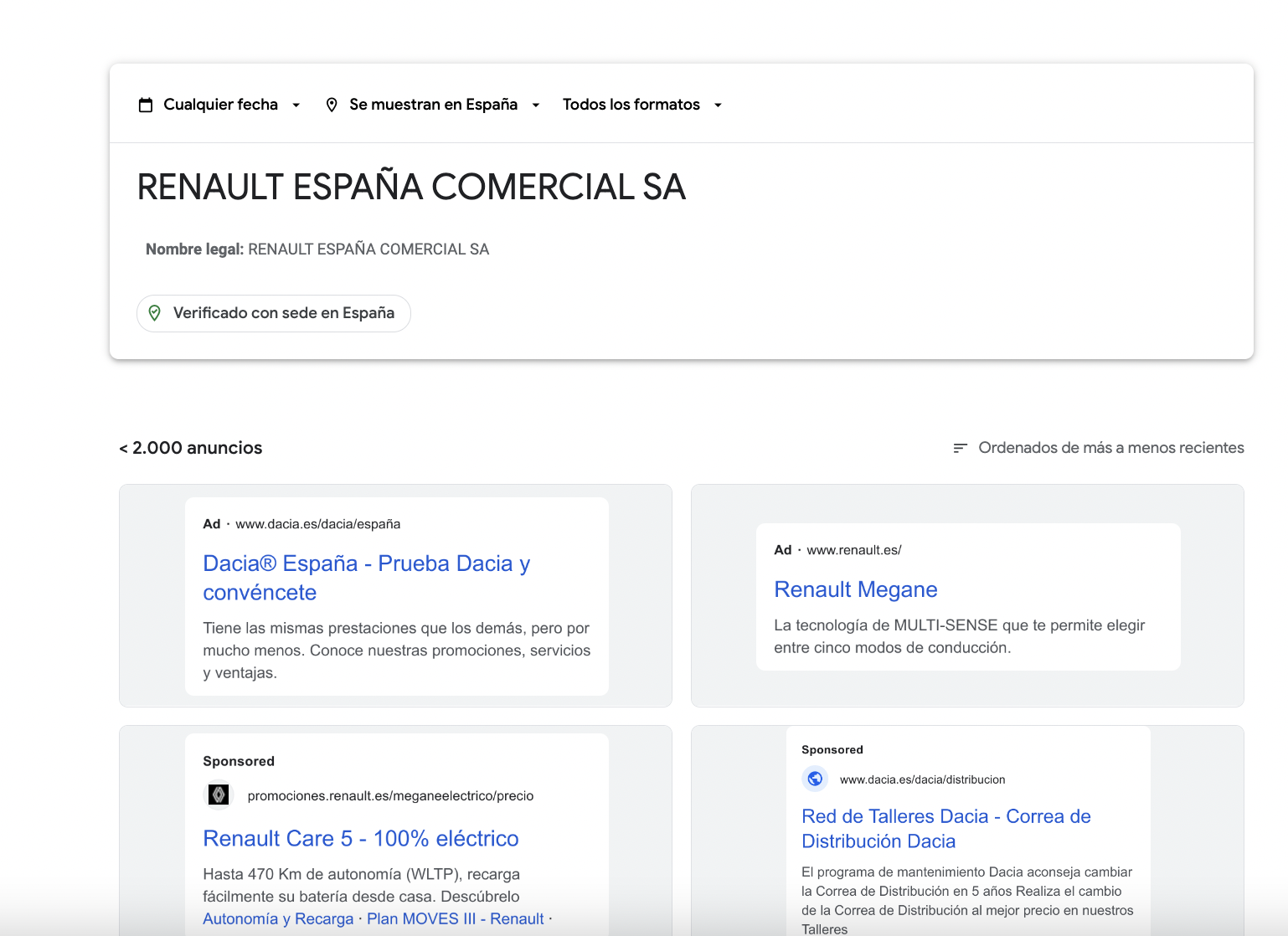This screenshot has width=1288, height=936.
Task: Click the < 2.000 anuncios count
Action: (x=191, y=448)
